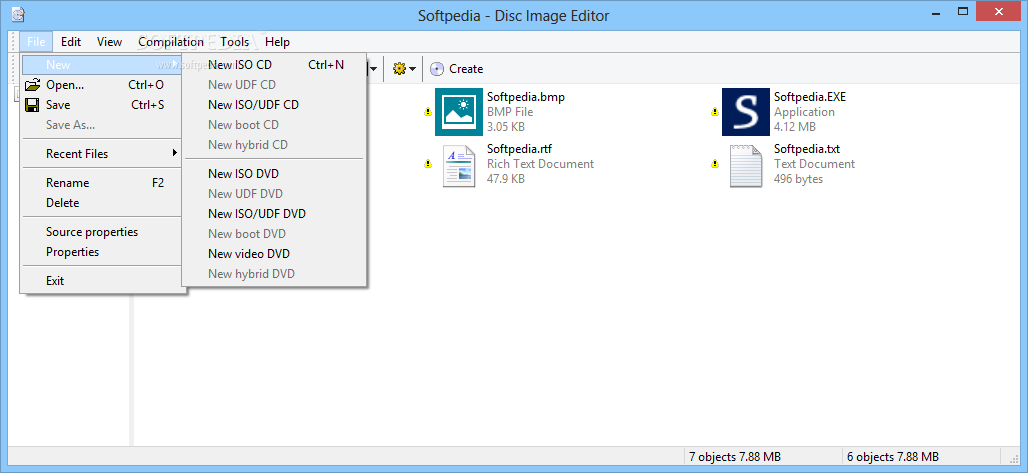Choose Exit from File menu
This screenshot has width=1028, height=473.
(102, 281)
